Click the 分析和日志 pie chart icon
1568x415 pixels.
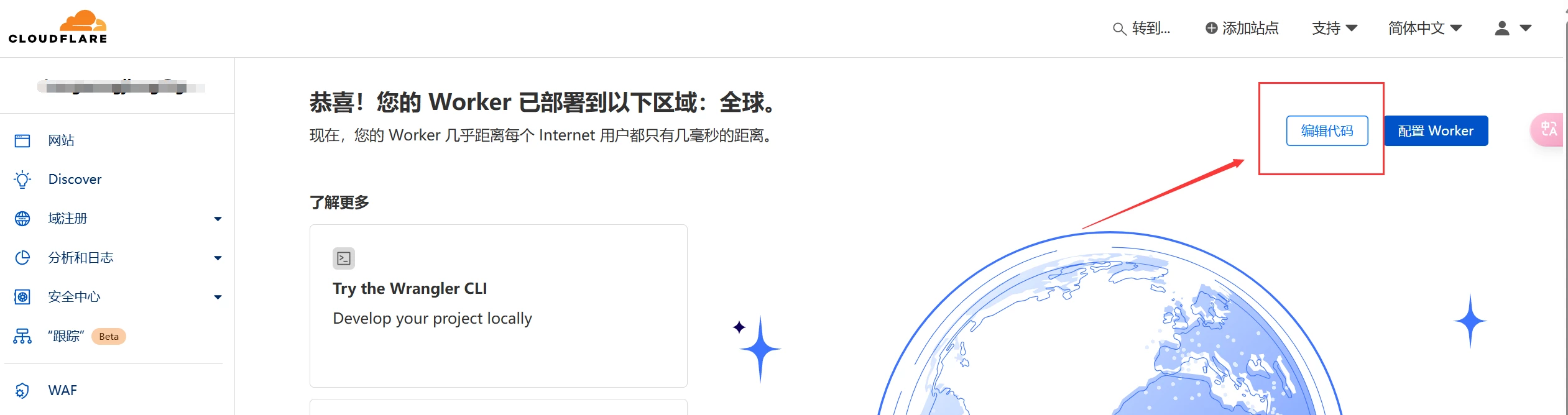[x=22, y=258]
